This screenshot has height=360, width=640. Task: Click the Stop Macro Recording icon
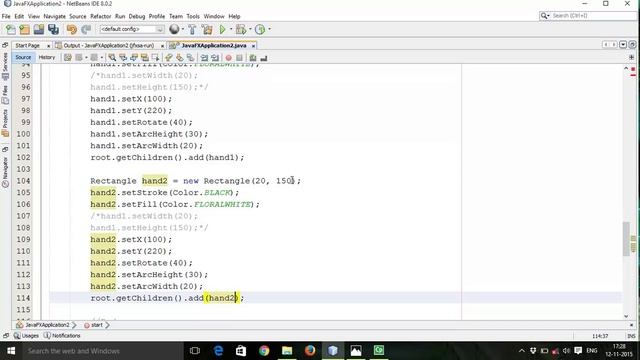(239, 58)
